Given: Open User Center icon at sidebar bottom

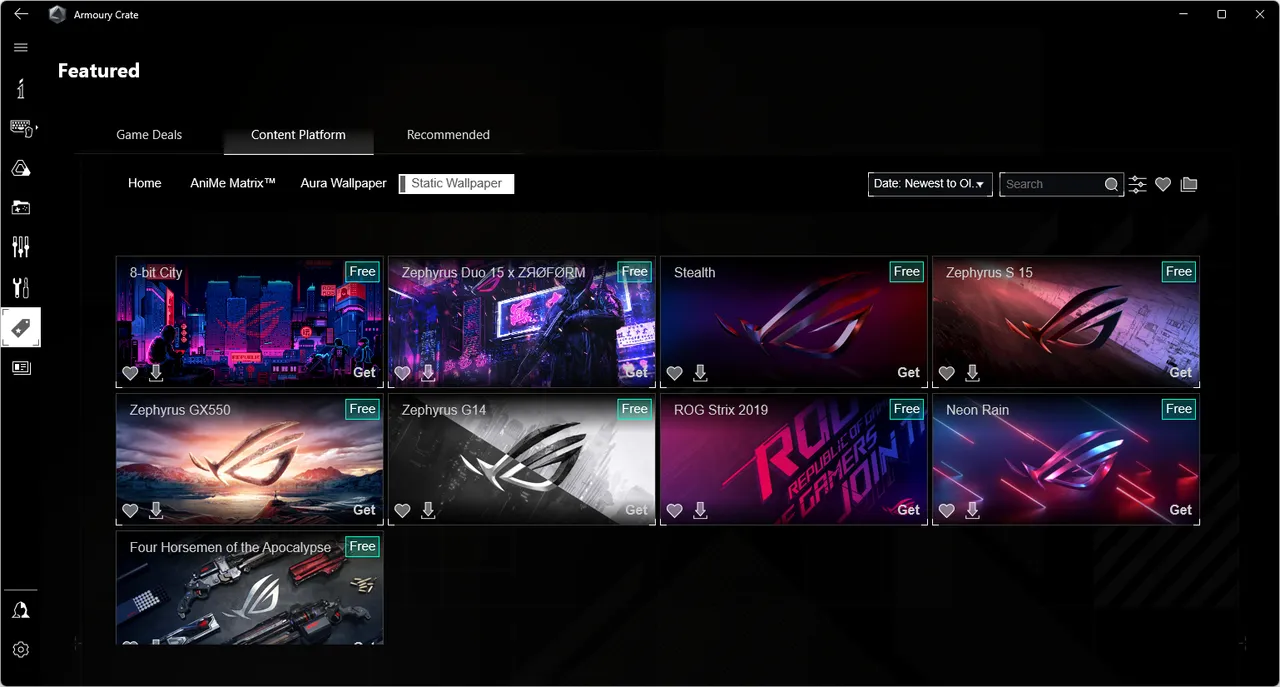Looking at the screenshot, I should (x=21, y=610).
